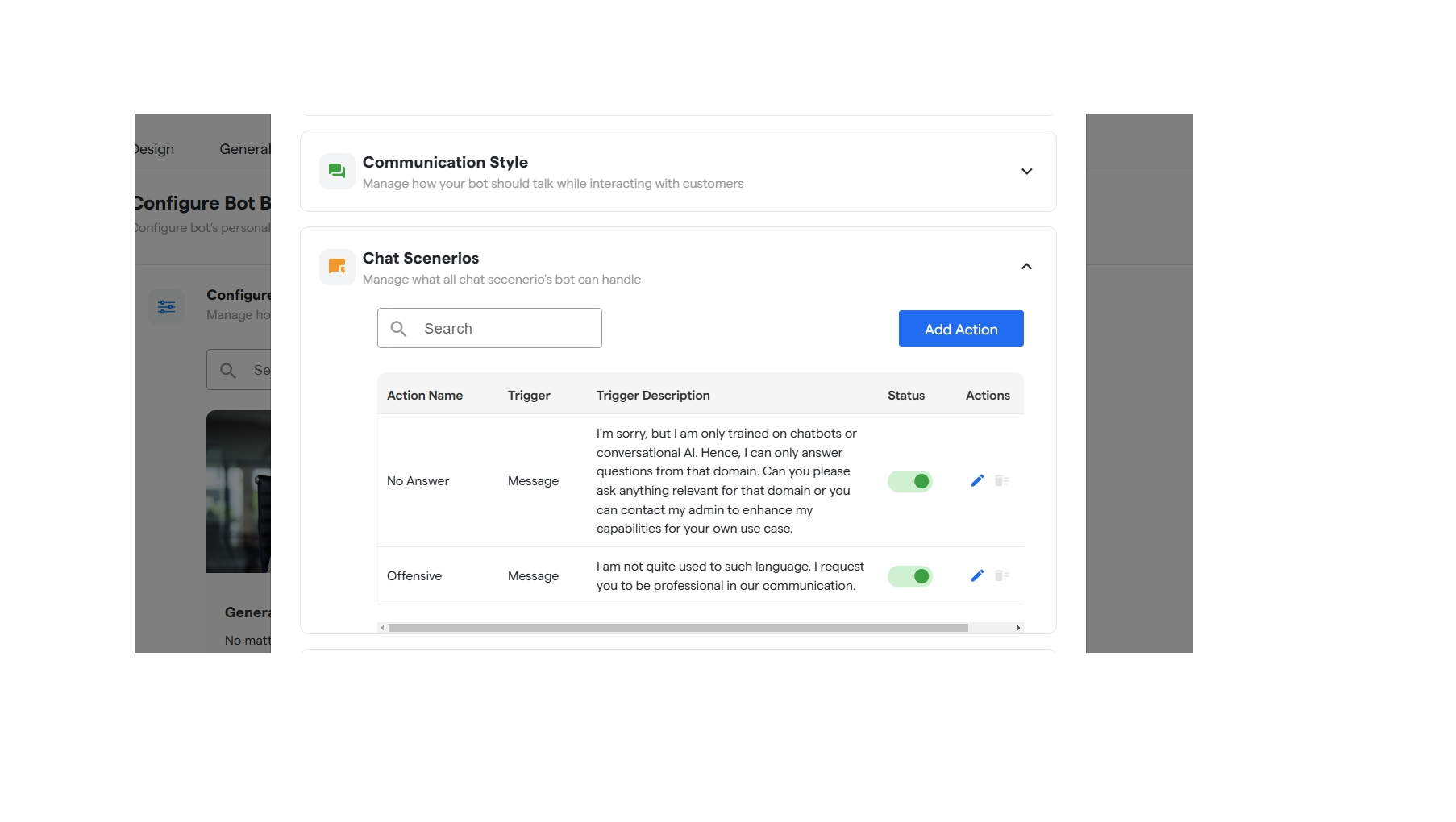Click the orange Chat Scenerios icon

[337, 267]
